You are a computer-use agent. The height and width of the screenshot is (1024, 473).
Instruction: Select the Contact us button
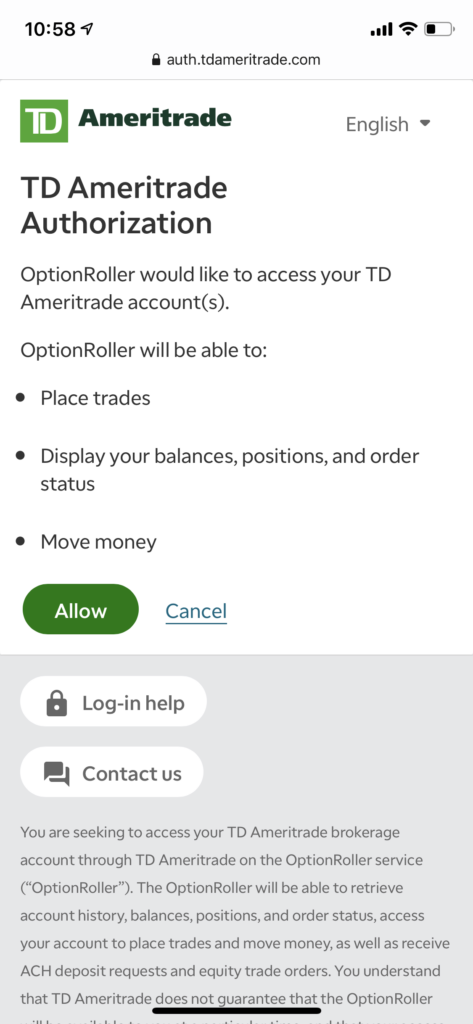tap(112, 773)
